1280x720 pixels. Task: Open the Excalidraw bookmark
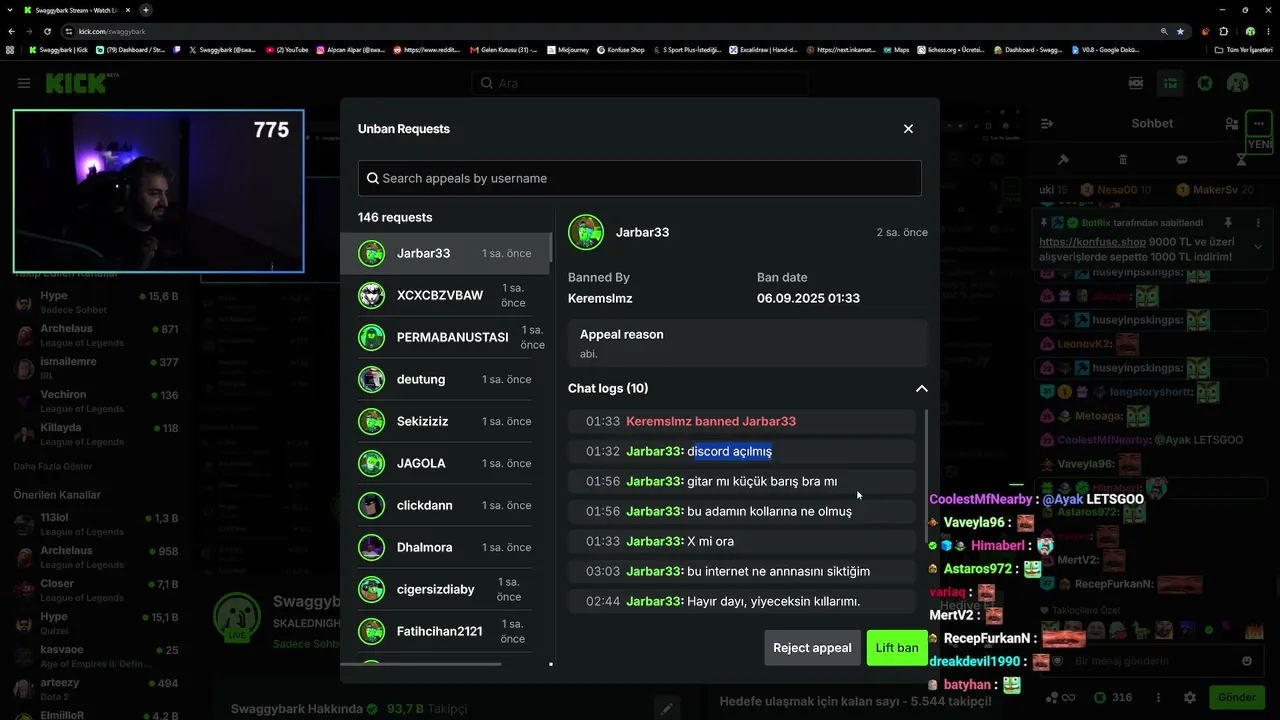763,49
